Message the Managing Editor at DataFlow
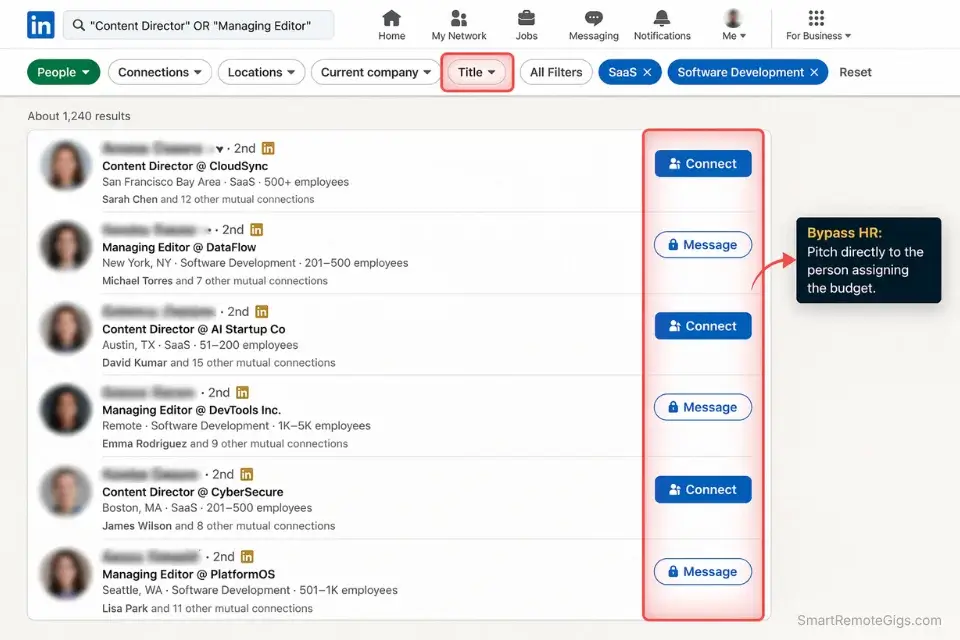The image size is (960, 640). point(703,244)
